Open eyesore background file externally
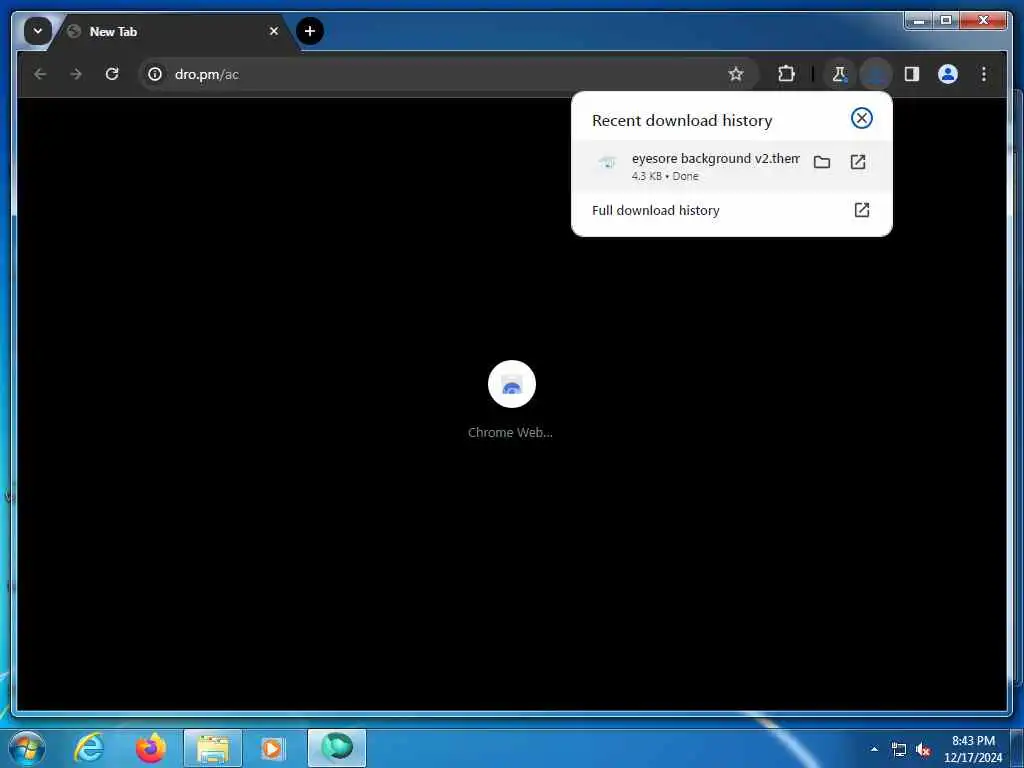 pyautogui.click(x=857, y=162)
